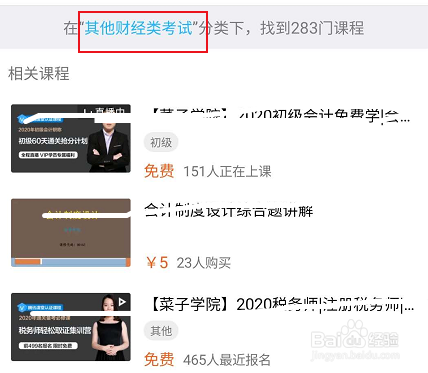Open the 税务师轻松取证集训营 course thumbnail
The width and height of the screenshot is (428, 373).
point(71,327)
